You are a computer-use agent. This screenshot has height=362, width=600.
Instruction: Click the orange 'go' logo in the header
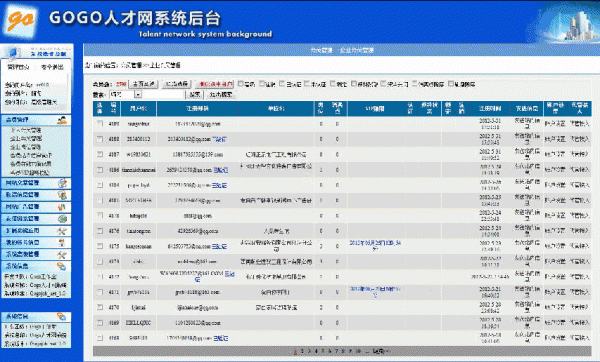20,20
